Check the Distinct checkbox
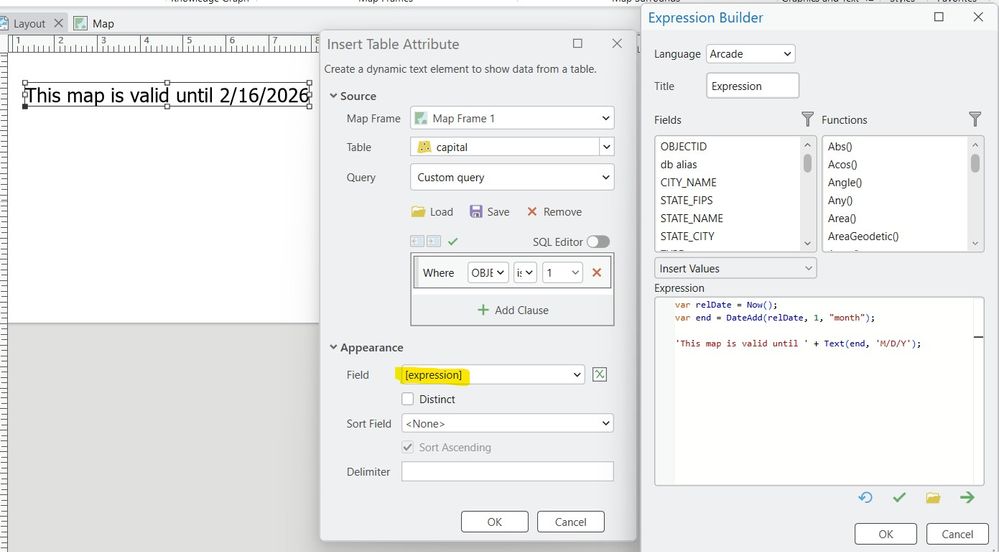Image resolution: width=999 pixels, height=552 pixels. 408,399
